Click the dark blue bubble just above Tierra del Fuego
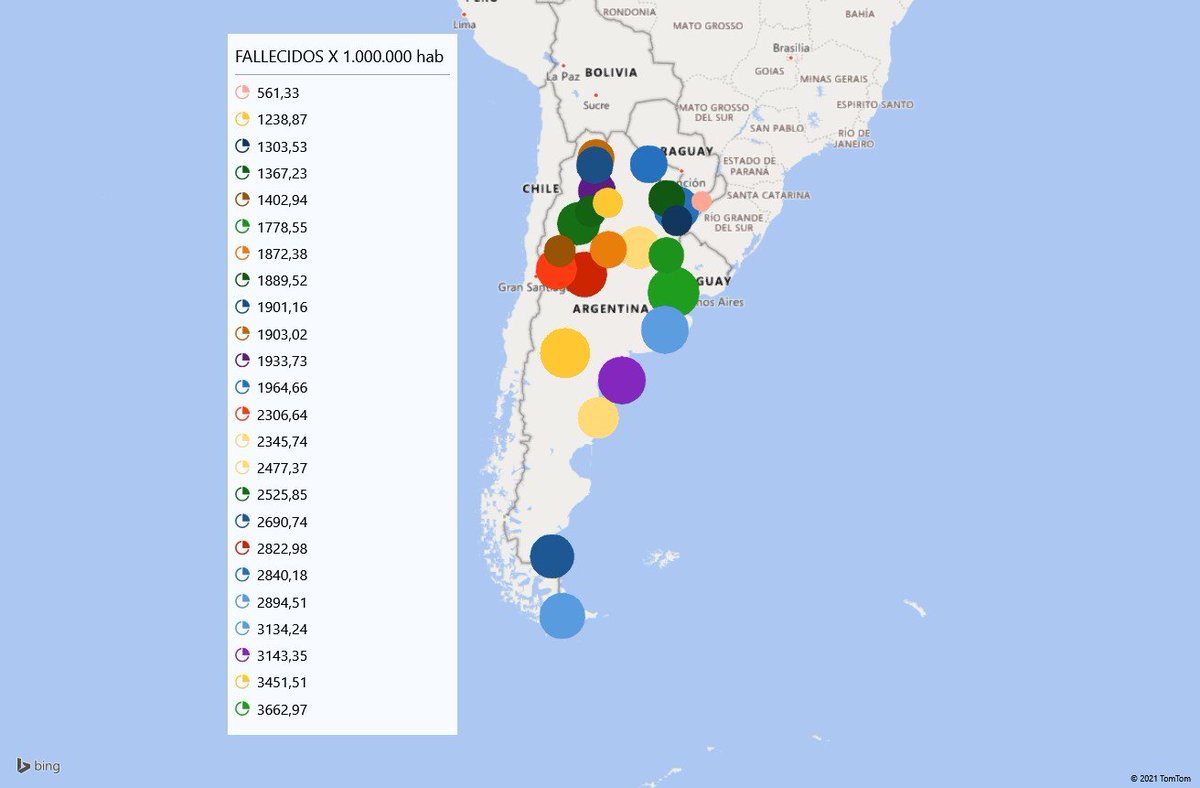Image resolution: width=1200 pixels, height=788 pixels. coord(552,556)
